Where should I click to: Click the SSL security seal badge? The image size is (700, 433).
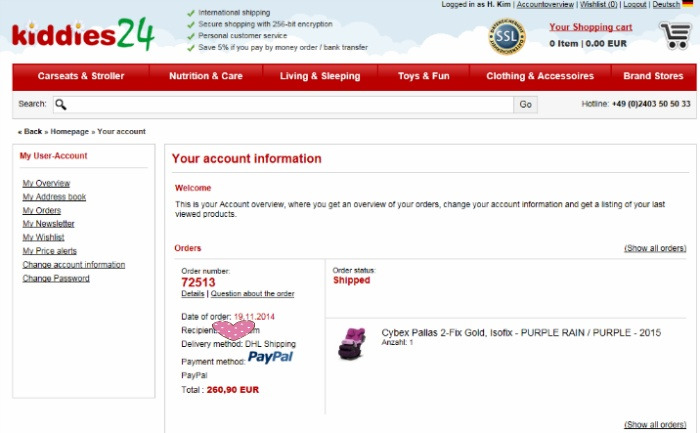pos(507,36)
